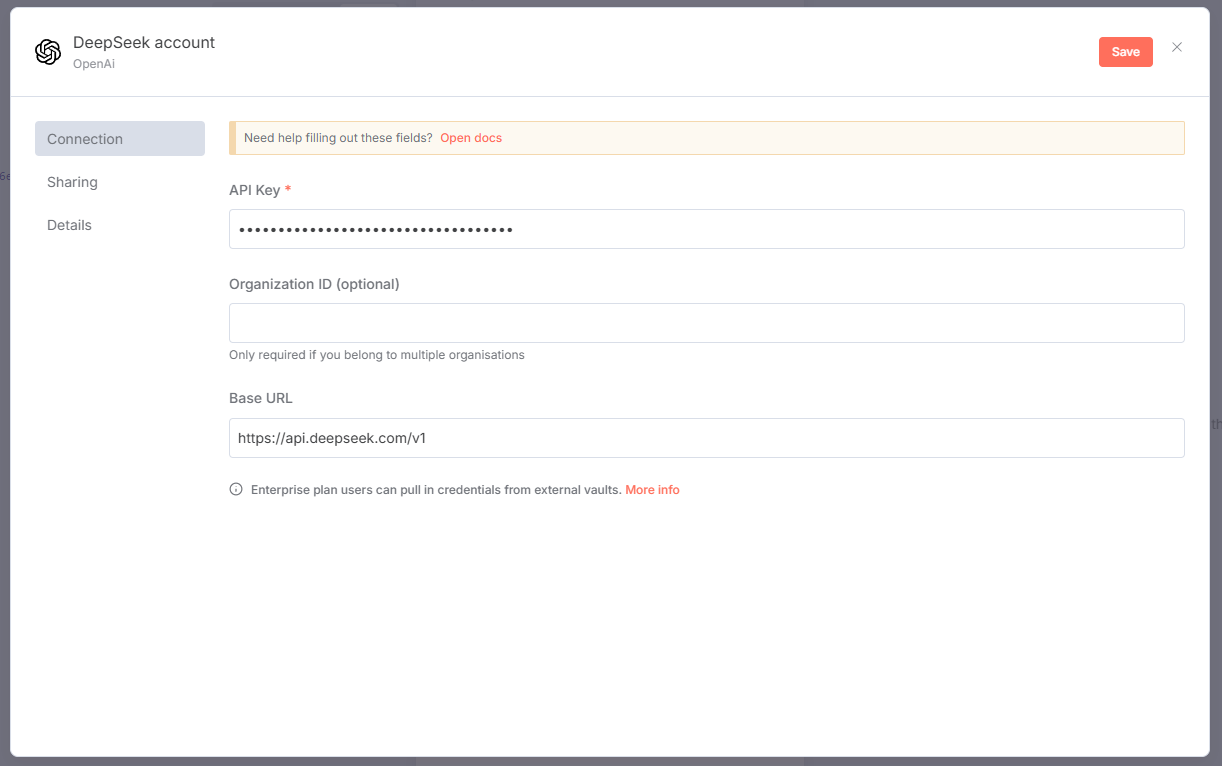
Task: Click the info icon beside Enterprise plan note
Action: point(236,490)
